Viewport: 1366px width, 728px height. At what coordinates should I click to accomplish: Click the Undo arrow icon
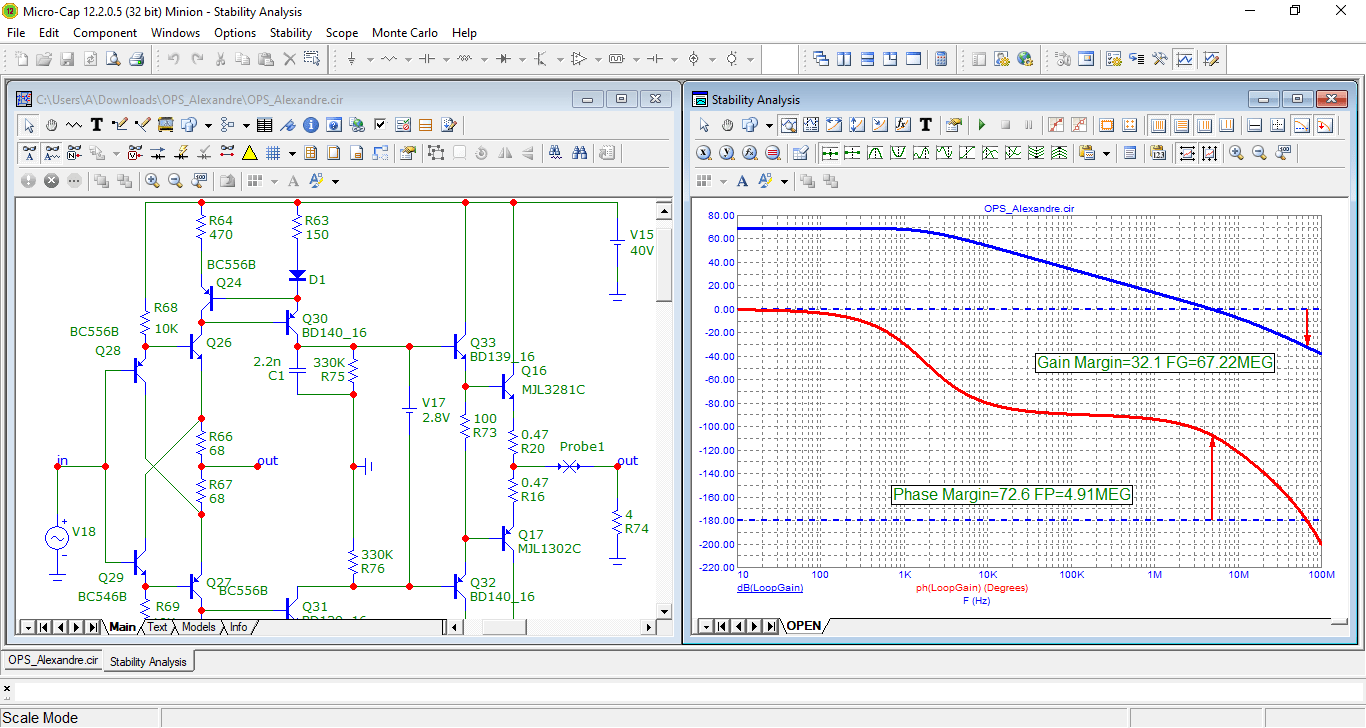tap(173, 59)
